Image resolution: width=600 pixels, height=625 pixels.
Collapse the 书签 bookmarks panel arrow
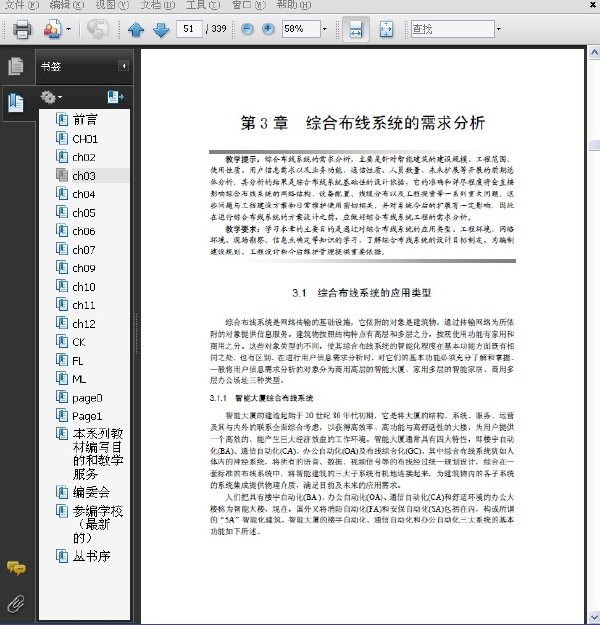tap(124, 66)
